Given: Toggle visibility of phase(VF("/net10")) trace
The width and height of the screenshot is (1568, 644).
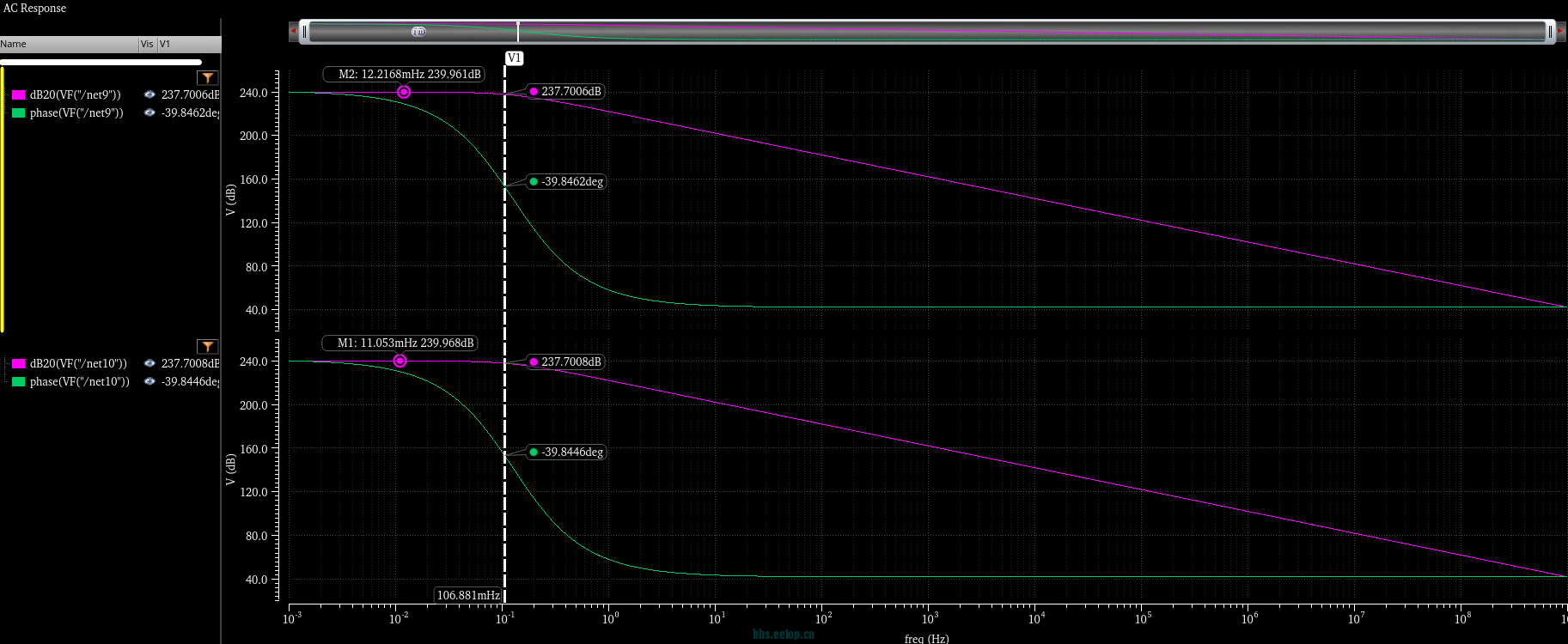Looking at the screenshot, I should pos(149,381).
